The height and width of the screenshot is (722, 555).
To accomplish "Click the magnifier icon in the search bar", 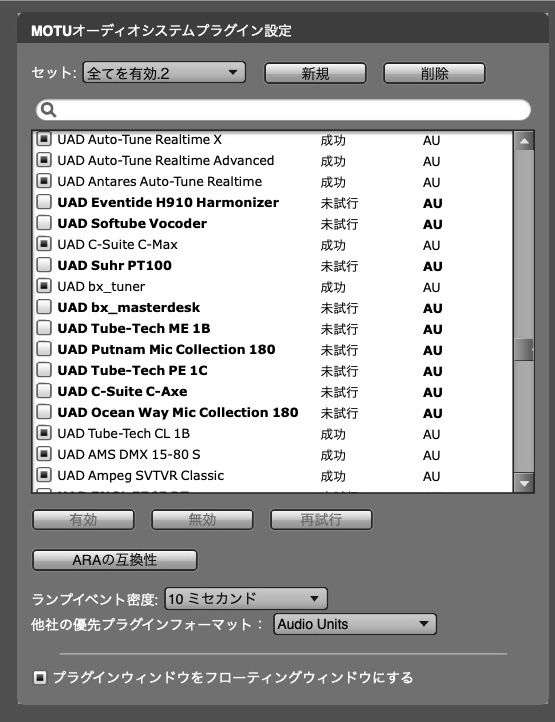I will [48, 110].
